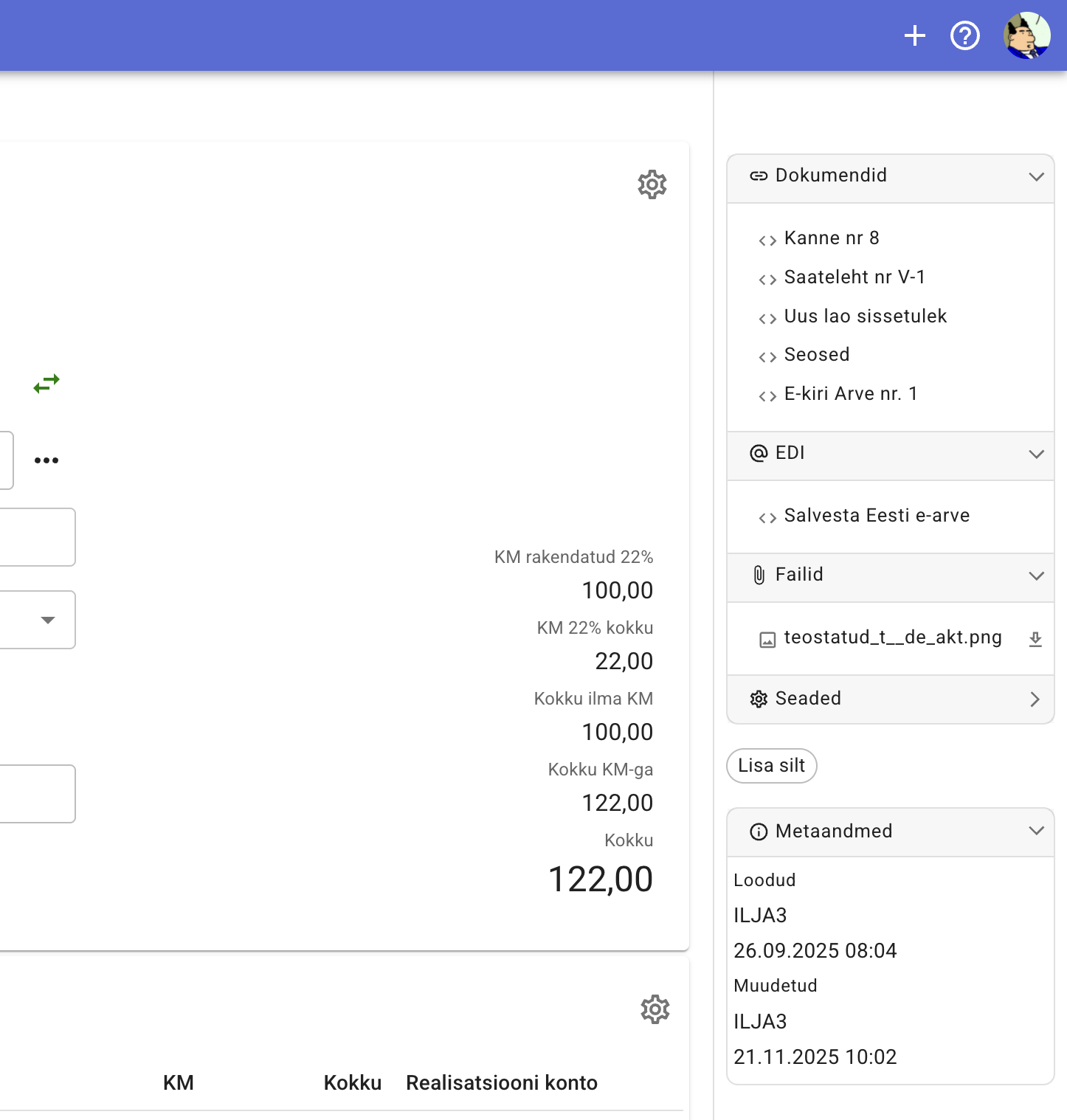Open Kanne nr 8 document
Screen dimensions: 1067x1120
pyautogui.click(x=831, y=238)
